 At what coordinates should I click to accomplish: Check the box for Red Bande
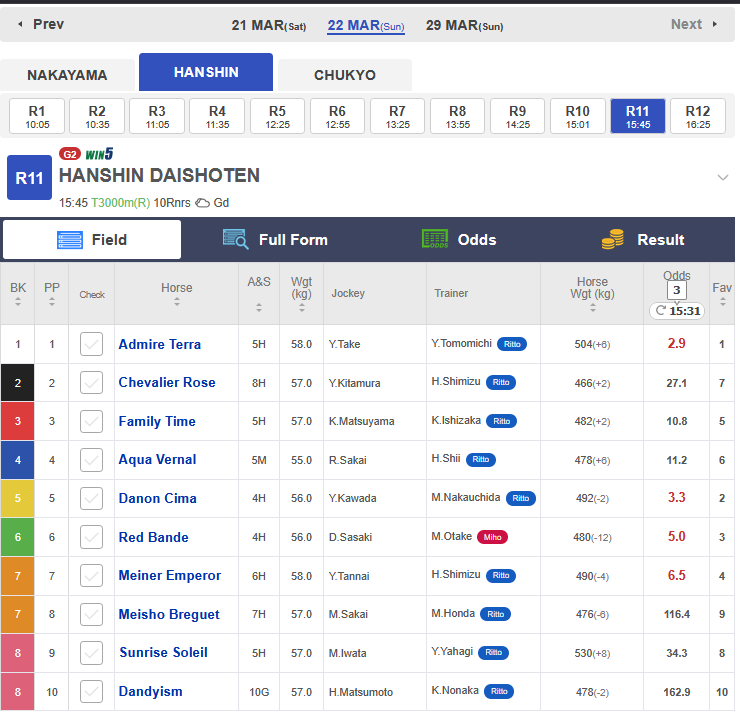(92, 537)
